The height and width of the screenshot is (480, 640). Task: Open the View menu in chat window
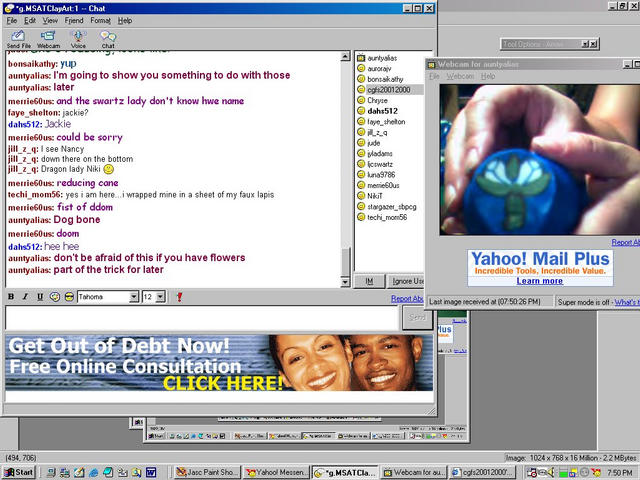pos(50,20)
